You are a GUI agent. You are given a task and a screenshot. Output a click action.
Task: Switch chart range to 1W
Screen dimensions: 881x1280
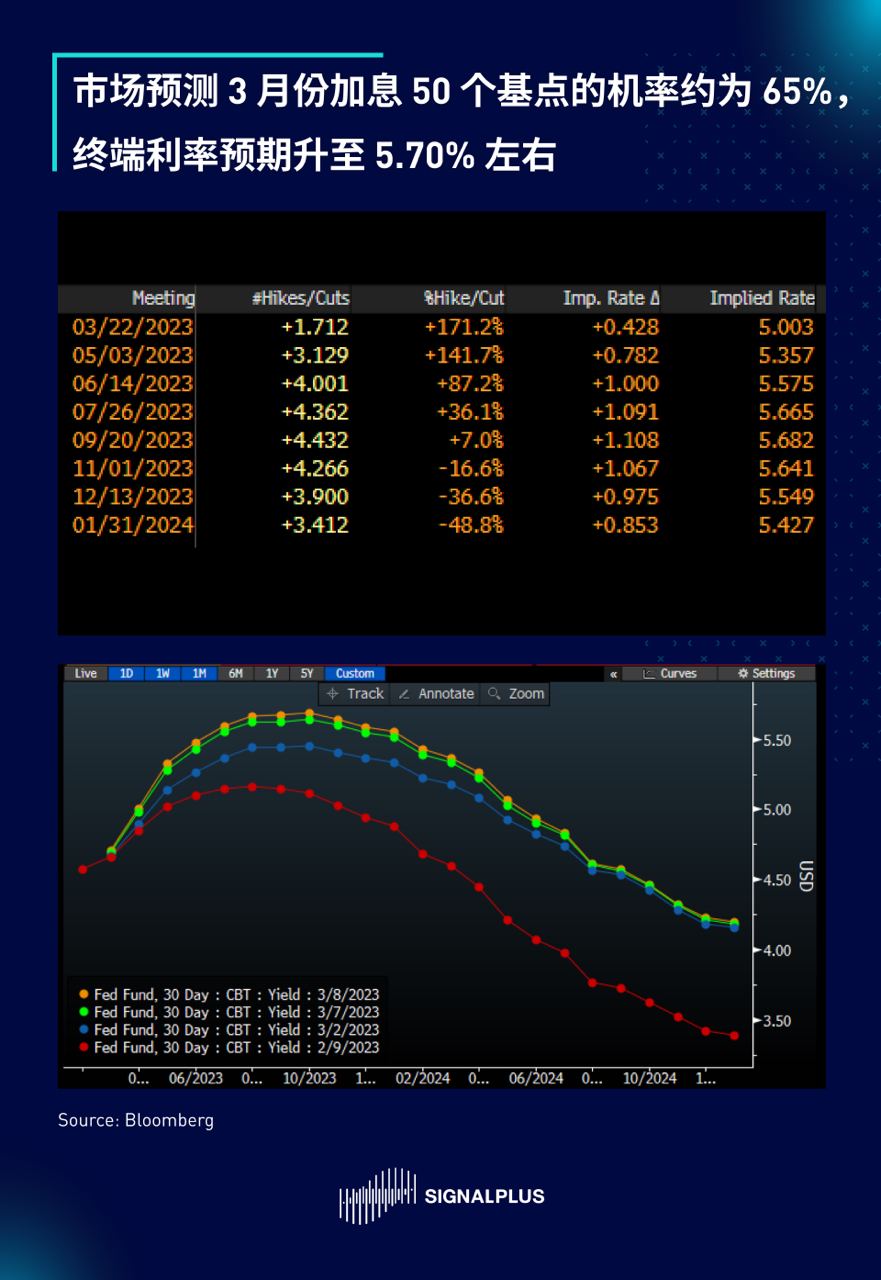162,674
